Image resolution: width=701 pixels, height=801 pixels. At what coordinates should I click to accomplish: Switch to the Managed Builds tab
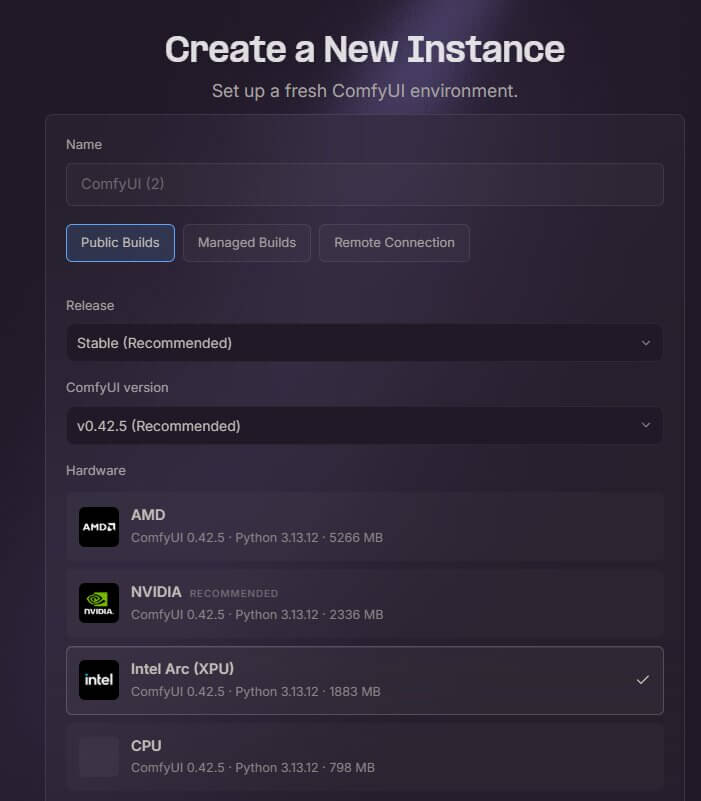click(247, 243)
